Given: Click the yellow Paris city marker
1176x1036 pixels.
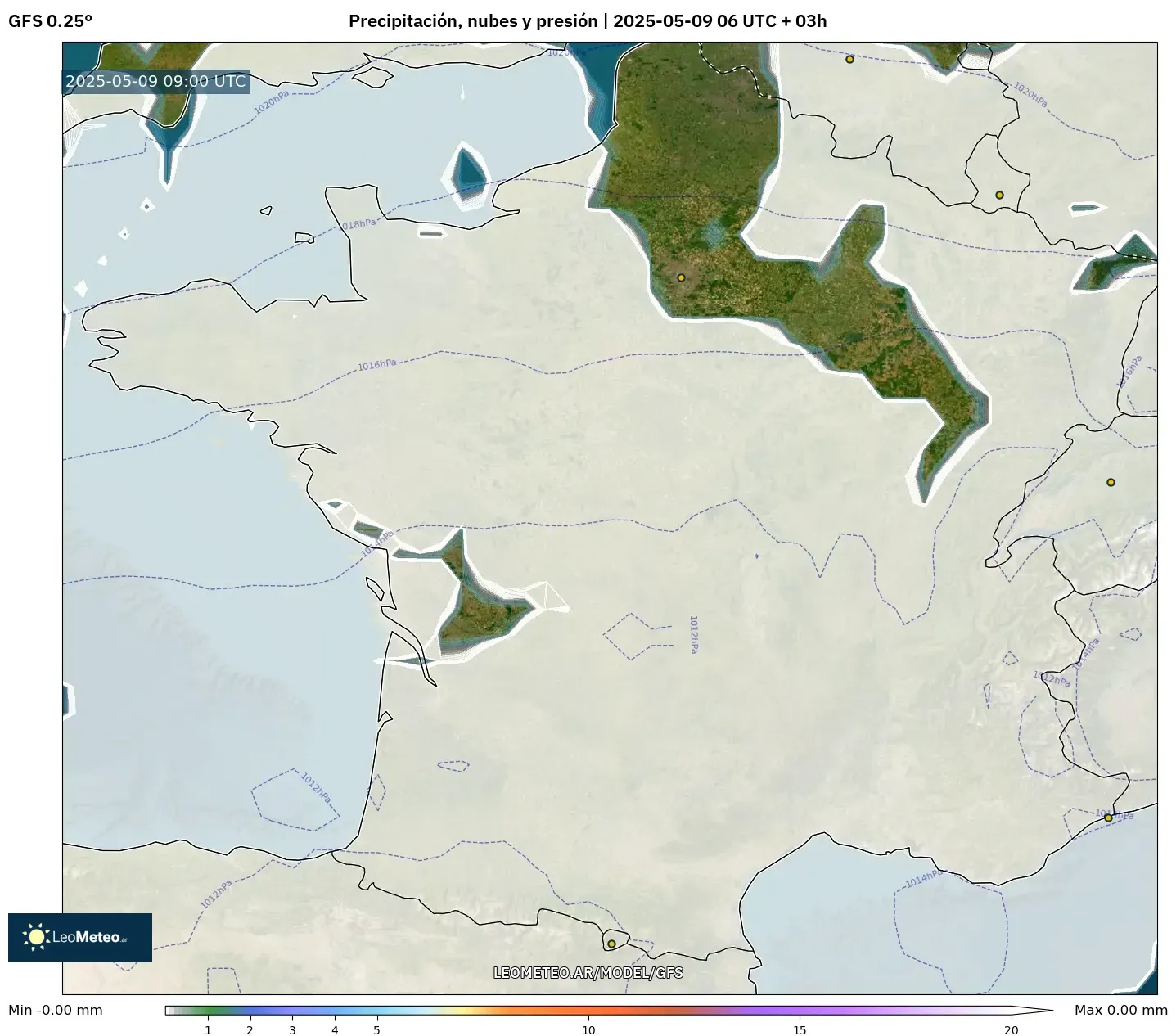Looking at the screenshot, I should pyautogui.click(x=681, y=277).
